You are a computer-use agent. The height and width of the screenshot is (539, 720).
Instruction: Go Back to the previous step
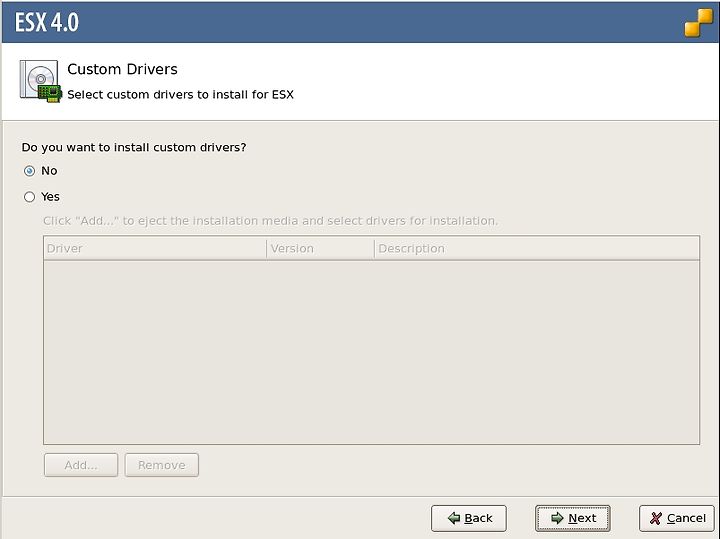(x=469, y=518)
